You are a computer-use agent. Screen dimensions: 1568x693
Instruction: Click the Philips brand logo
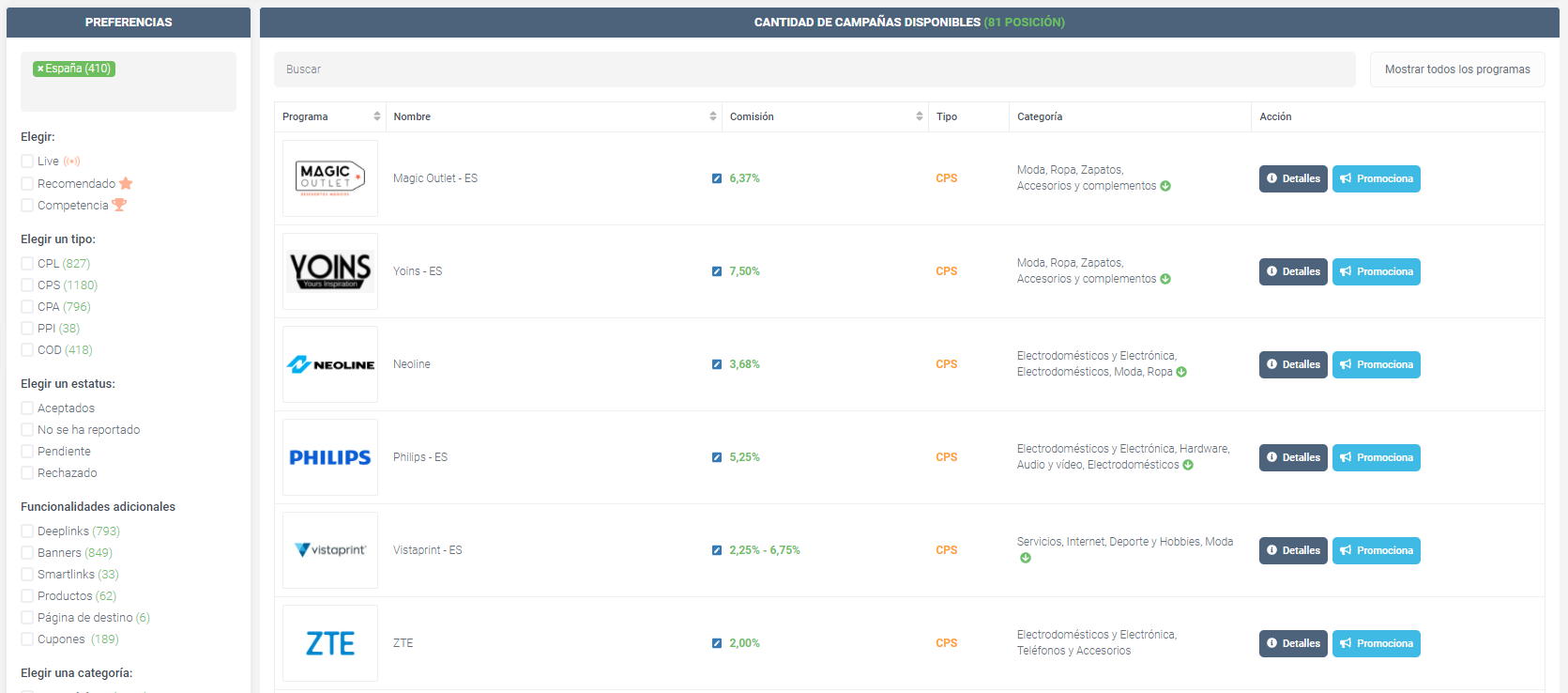[329, 457]
